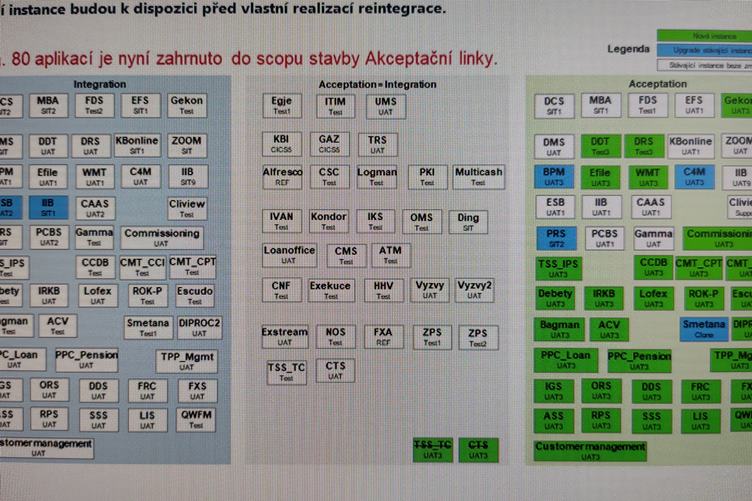Select the UMS UAT box
The width and height of the screenshot is (752, 501).
(x=386, y=106)
